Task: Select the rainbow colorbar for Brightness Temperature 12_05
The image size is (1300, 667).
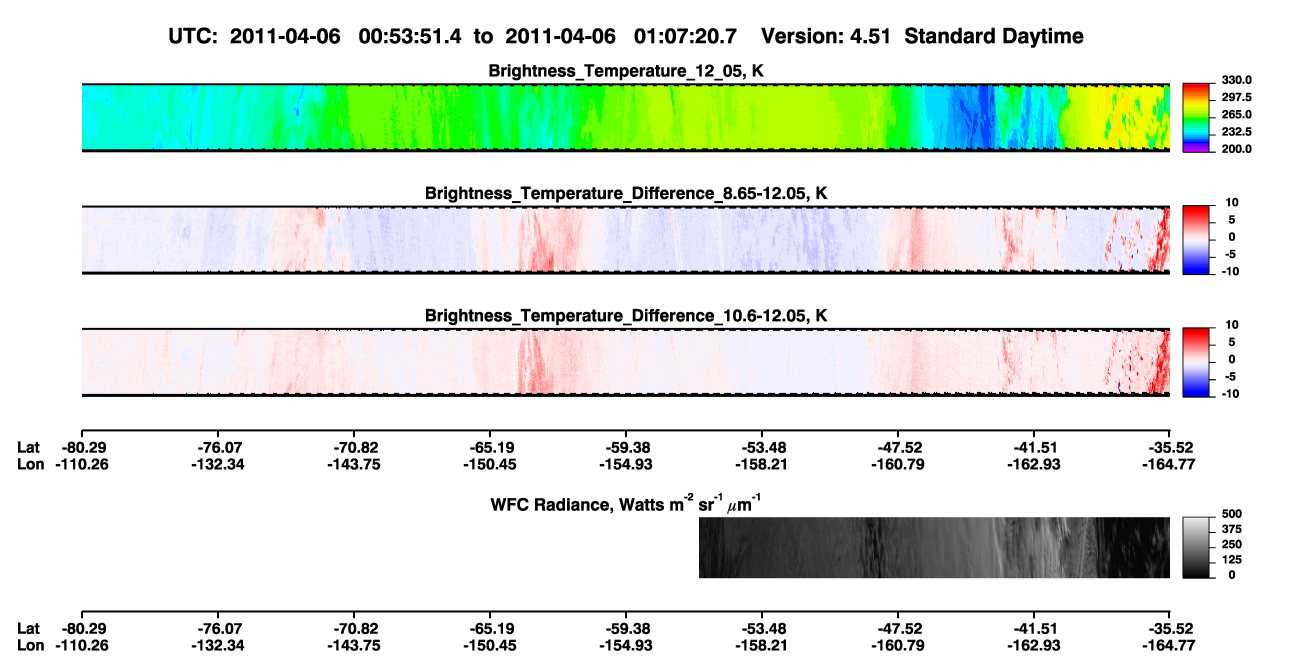Action: [x=1196, y=117]
